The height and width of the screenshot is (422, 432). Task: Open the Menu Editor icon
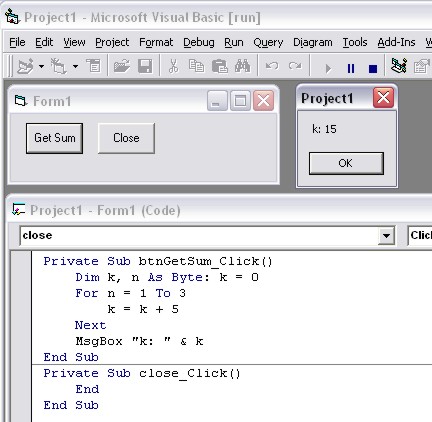coord(94,66)
